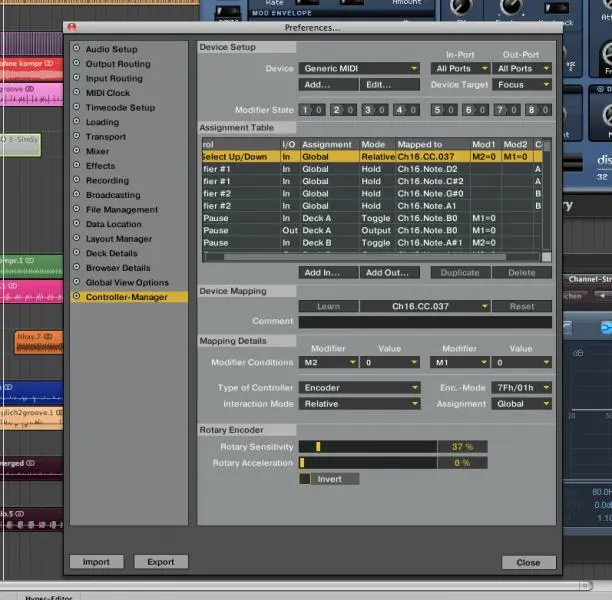The width and height of the screenshot is (612, 600).
Task: Select Controller-Manager in the sidebar
Action: pos(125,297)
